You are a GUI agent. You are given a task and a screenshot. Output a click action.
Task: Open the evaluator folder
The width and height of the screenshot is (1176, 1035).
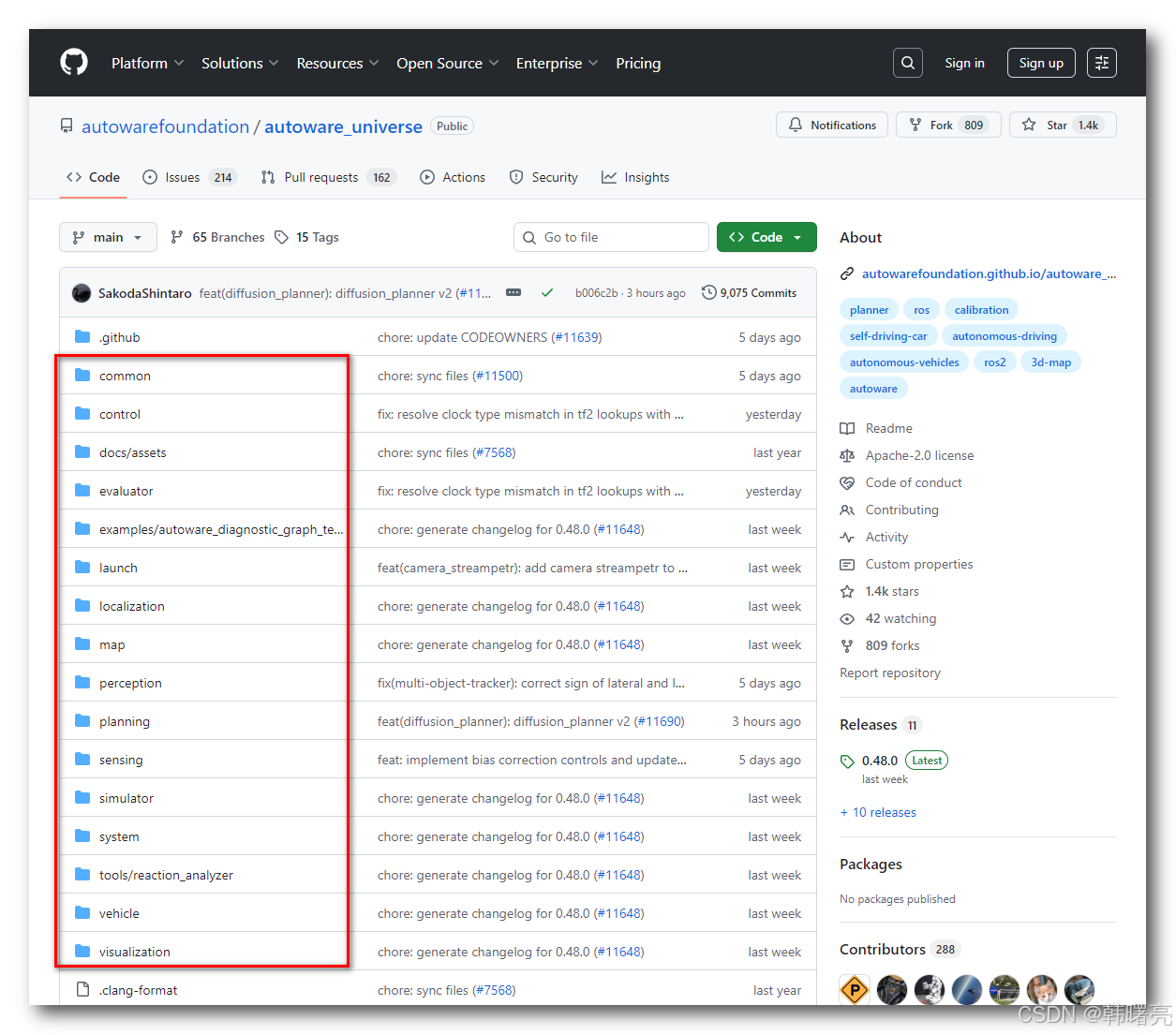(126, 491)
